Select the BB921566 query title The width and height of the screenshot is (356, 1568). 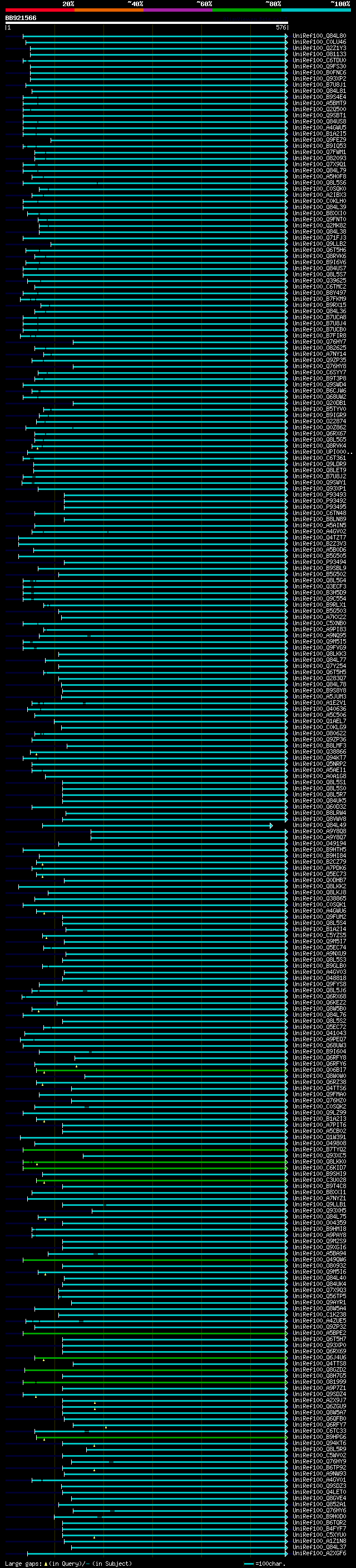click(21, 18)
